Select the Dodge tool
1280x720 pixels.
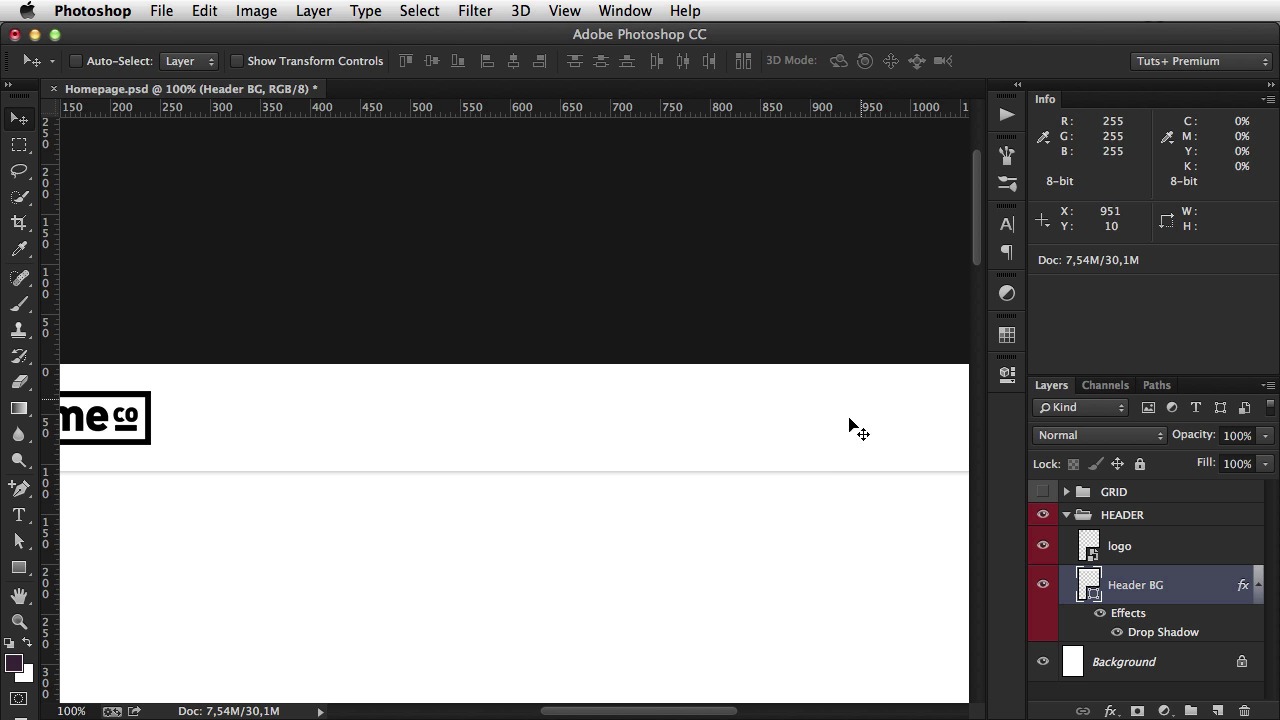[19, 460]
